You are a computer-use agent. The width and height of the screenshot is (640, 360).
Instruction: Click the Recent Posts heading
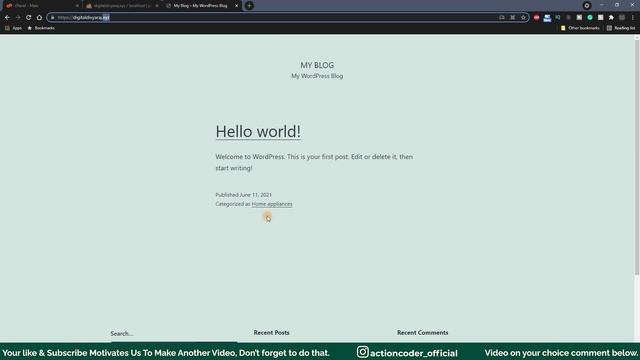[x=271, y=333]
